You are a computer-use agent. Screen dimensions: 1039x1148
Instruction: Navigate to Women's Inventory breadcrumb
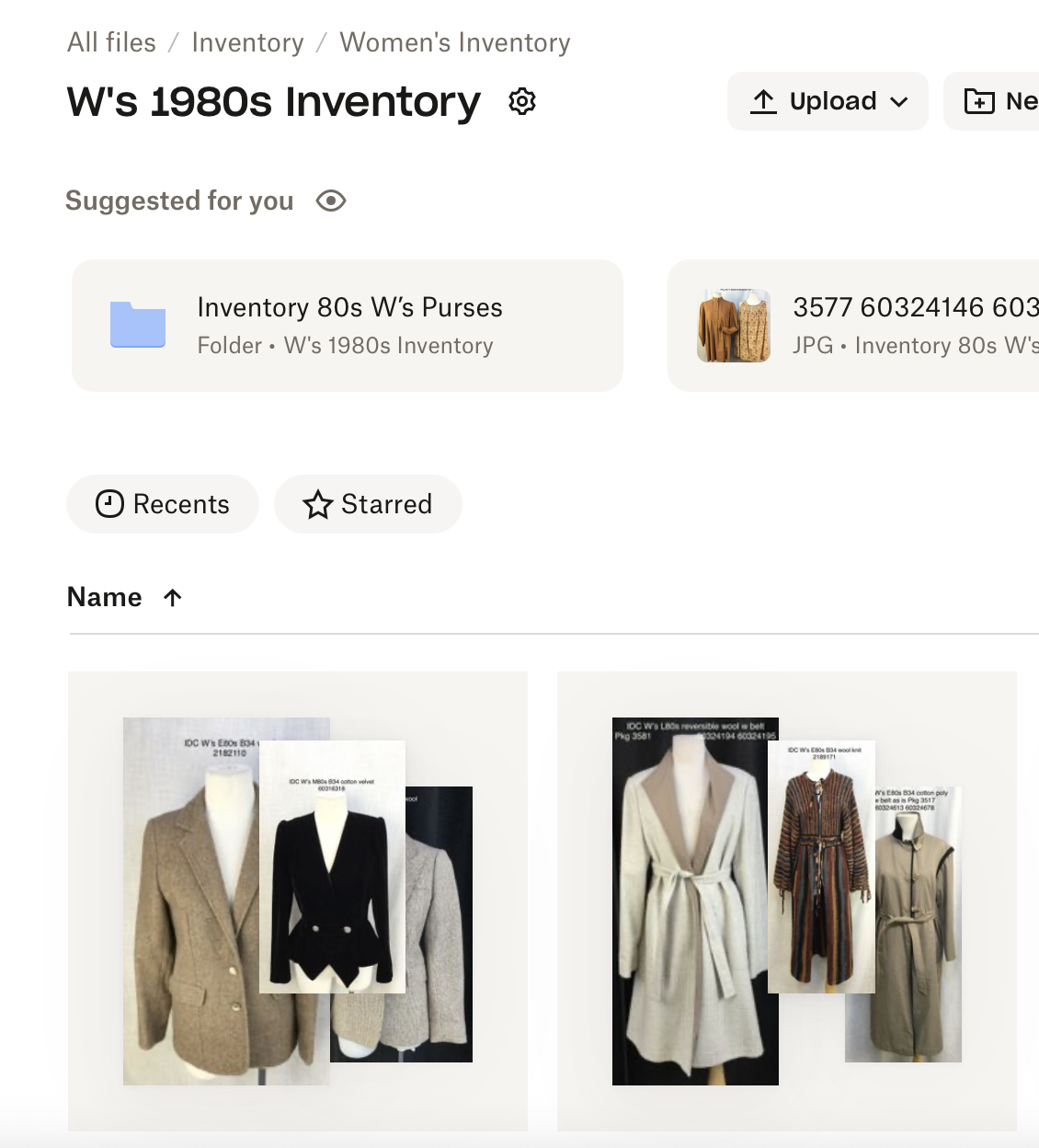click(455, 42)
